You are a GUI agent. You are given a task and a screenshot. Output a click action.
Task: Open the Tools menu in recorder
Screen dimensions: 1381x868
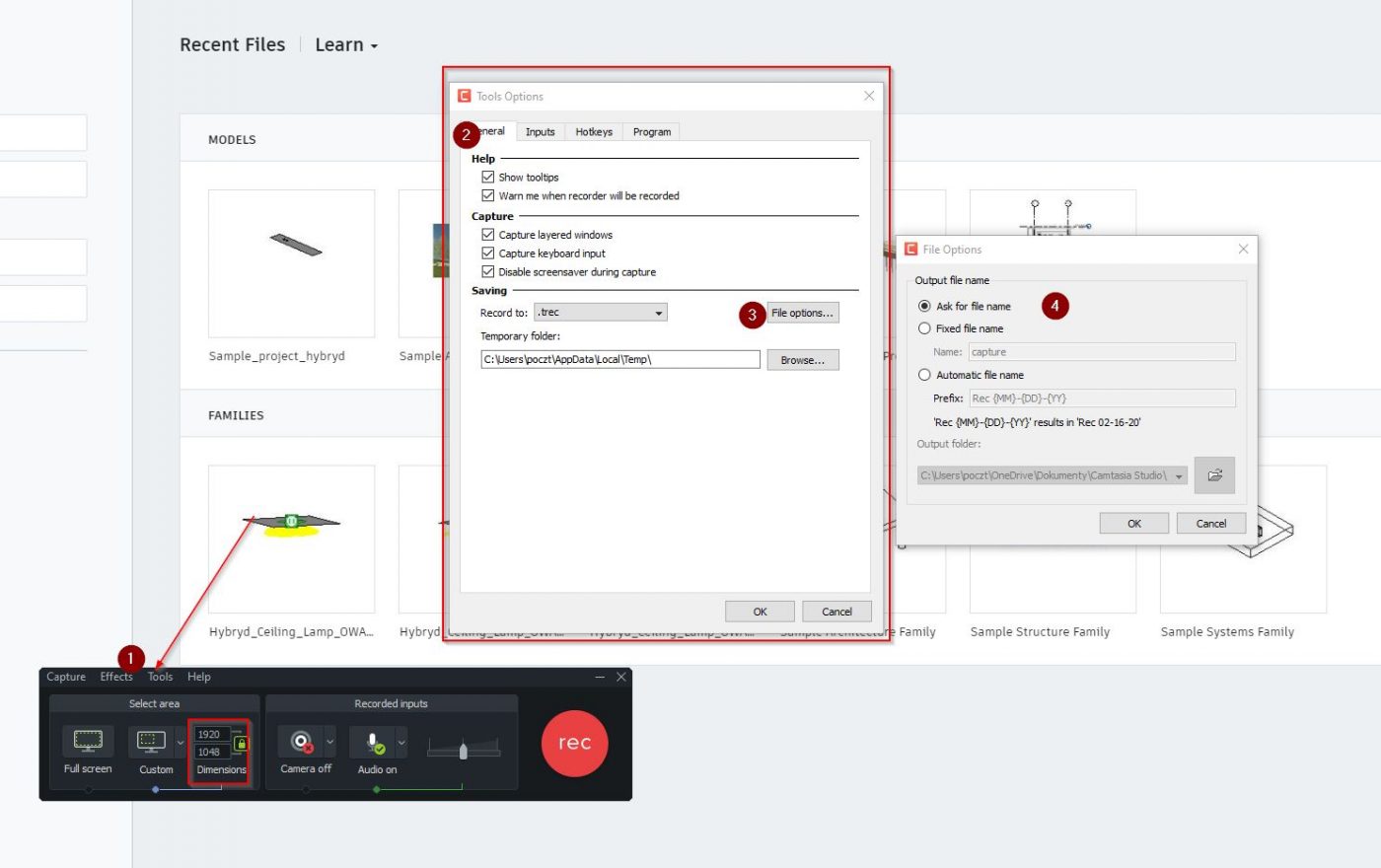pos(160,677)
